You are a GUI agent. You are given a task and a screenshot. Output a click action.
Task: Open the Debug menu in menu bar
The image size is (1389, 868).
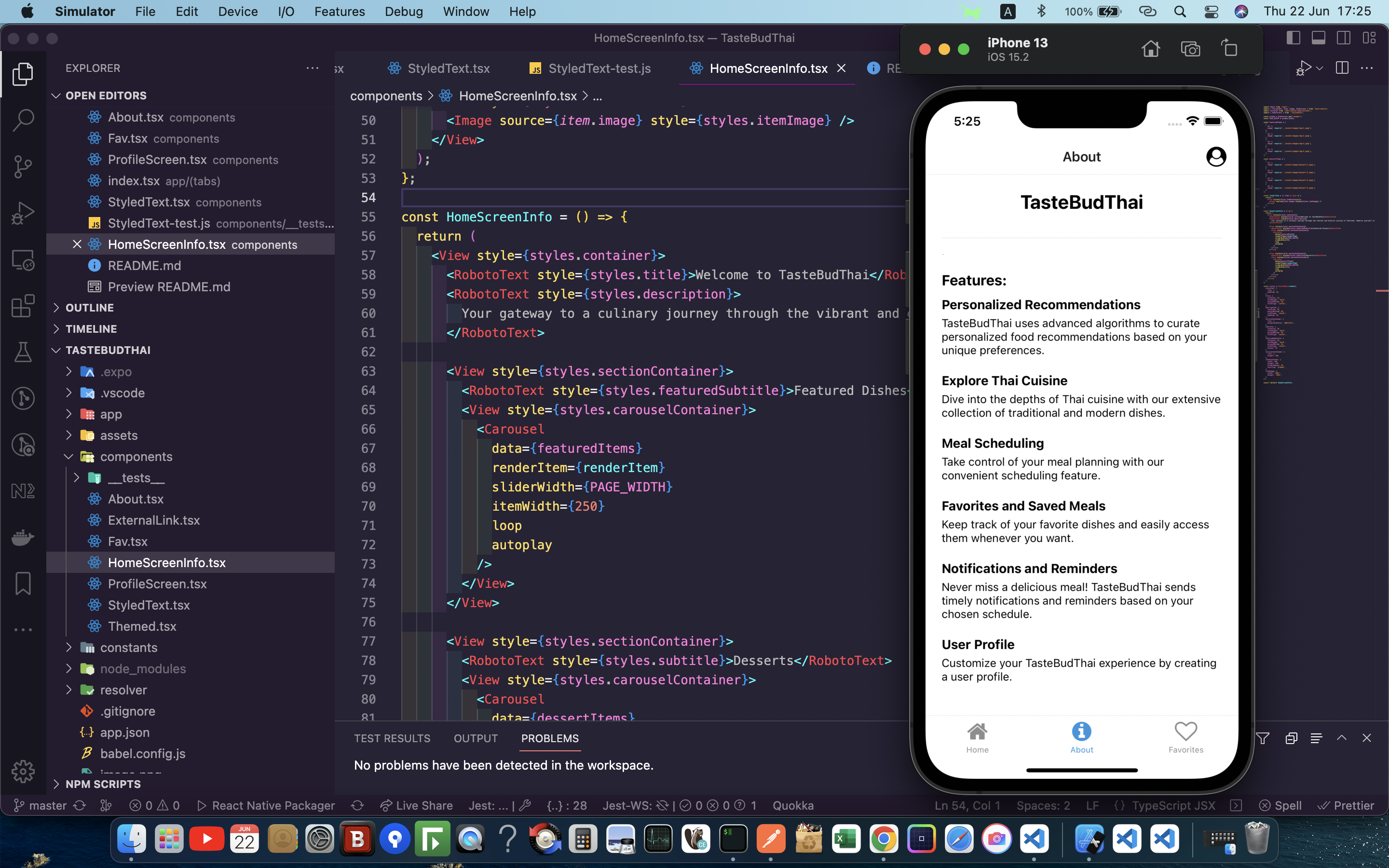(x=404, y=12)
